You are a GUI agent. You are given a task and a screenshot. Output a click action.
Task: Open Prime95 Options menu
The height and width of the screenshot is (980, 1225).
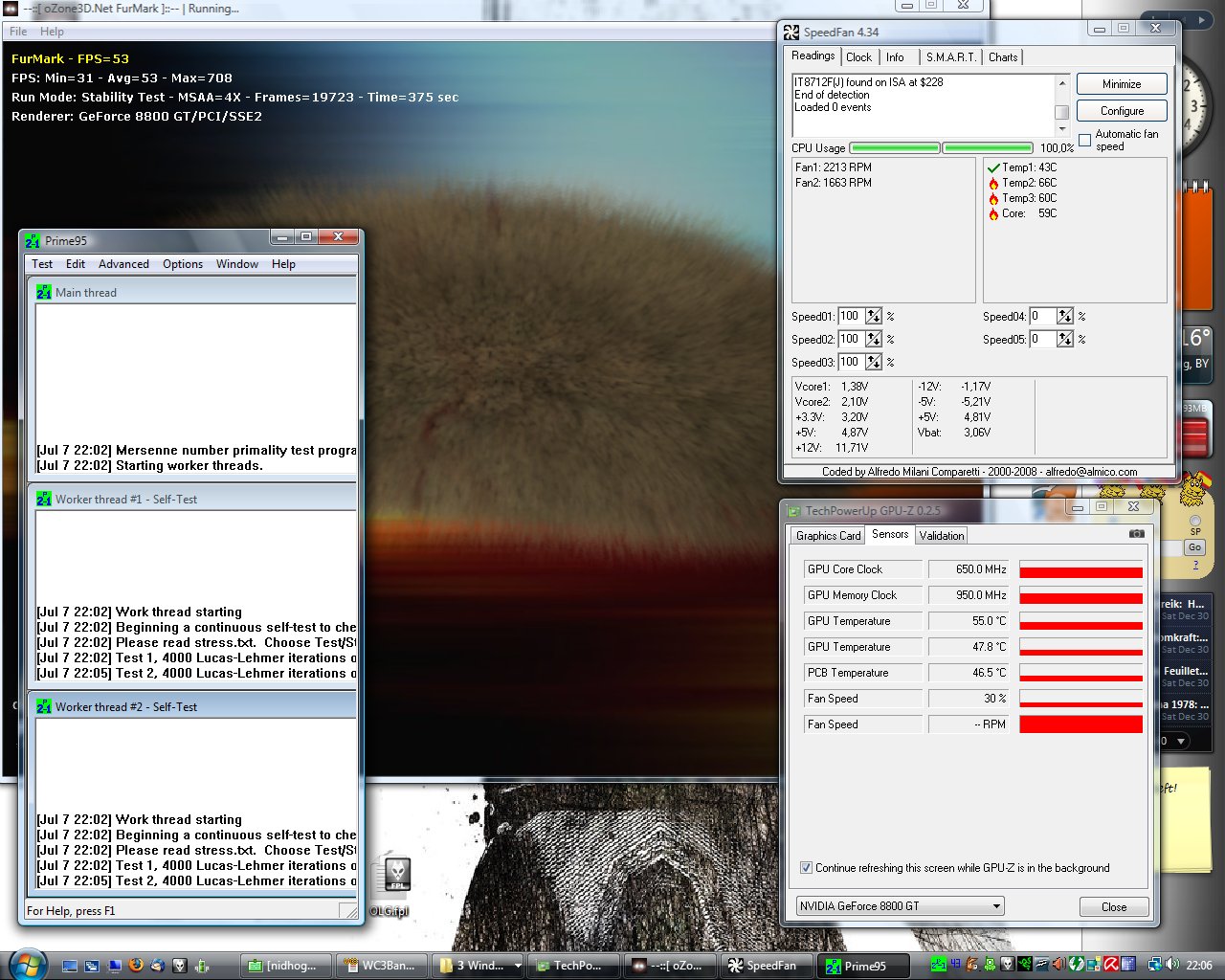(183, 264)
